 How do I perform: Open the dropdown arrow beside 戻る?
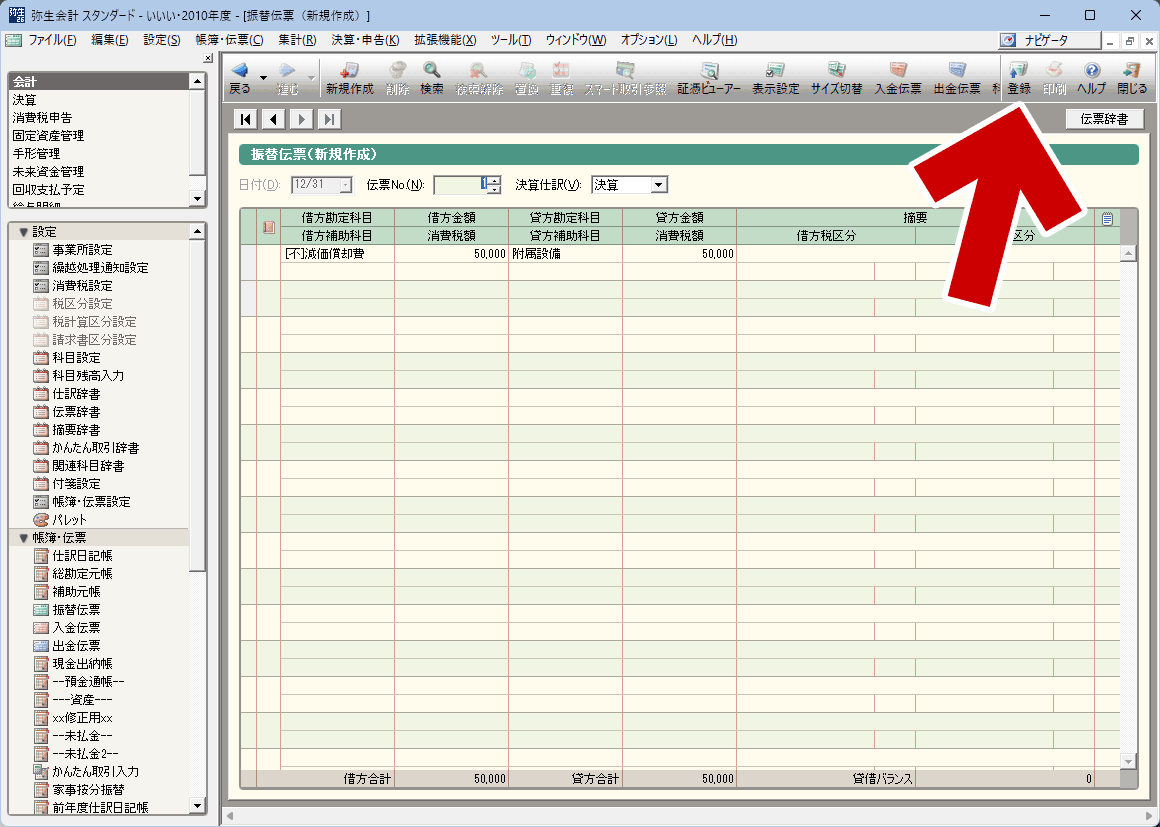(263, 77)
